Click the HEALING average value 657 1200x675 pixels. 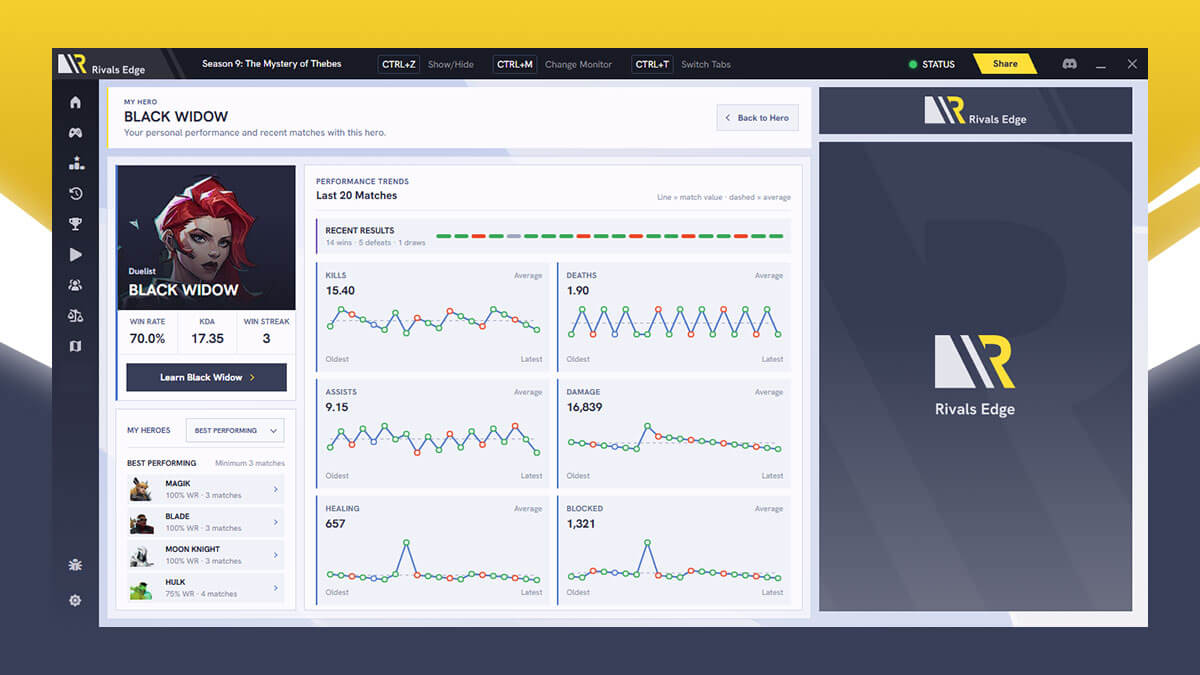pos(335,523)
